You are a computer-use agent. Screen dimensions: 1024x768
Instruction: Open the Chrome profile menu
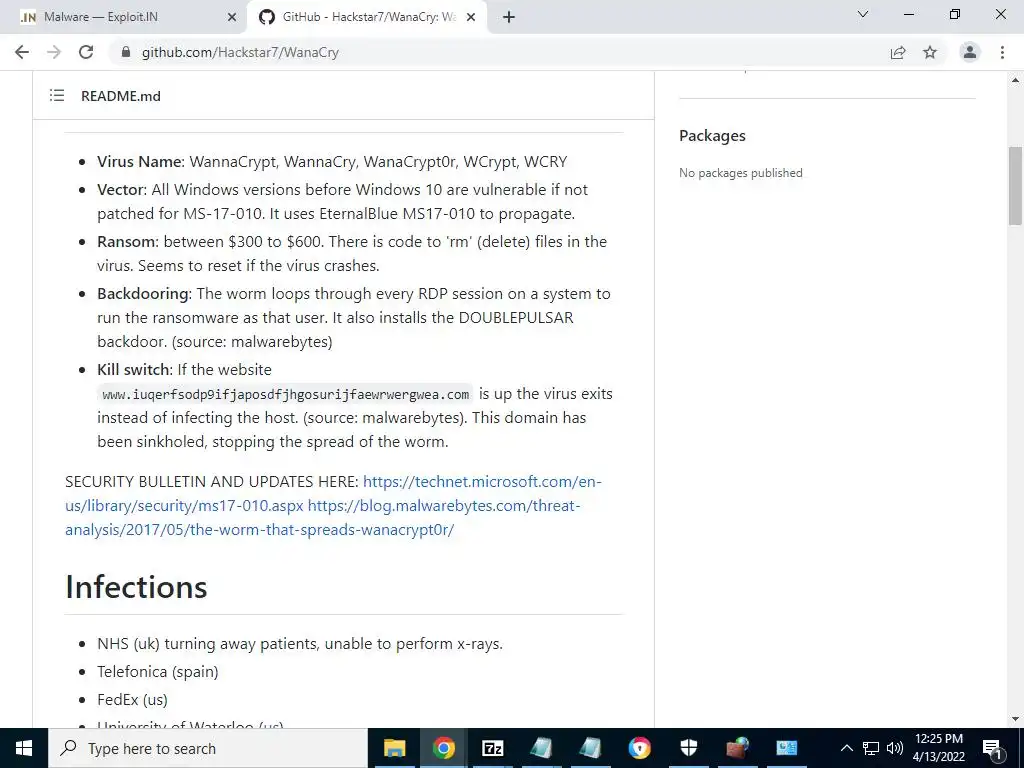click(x=970, y=52)
